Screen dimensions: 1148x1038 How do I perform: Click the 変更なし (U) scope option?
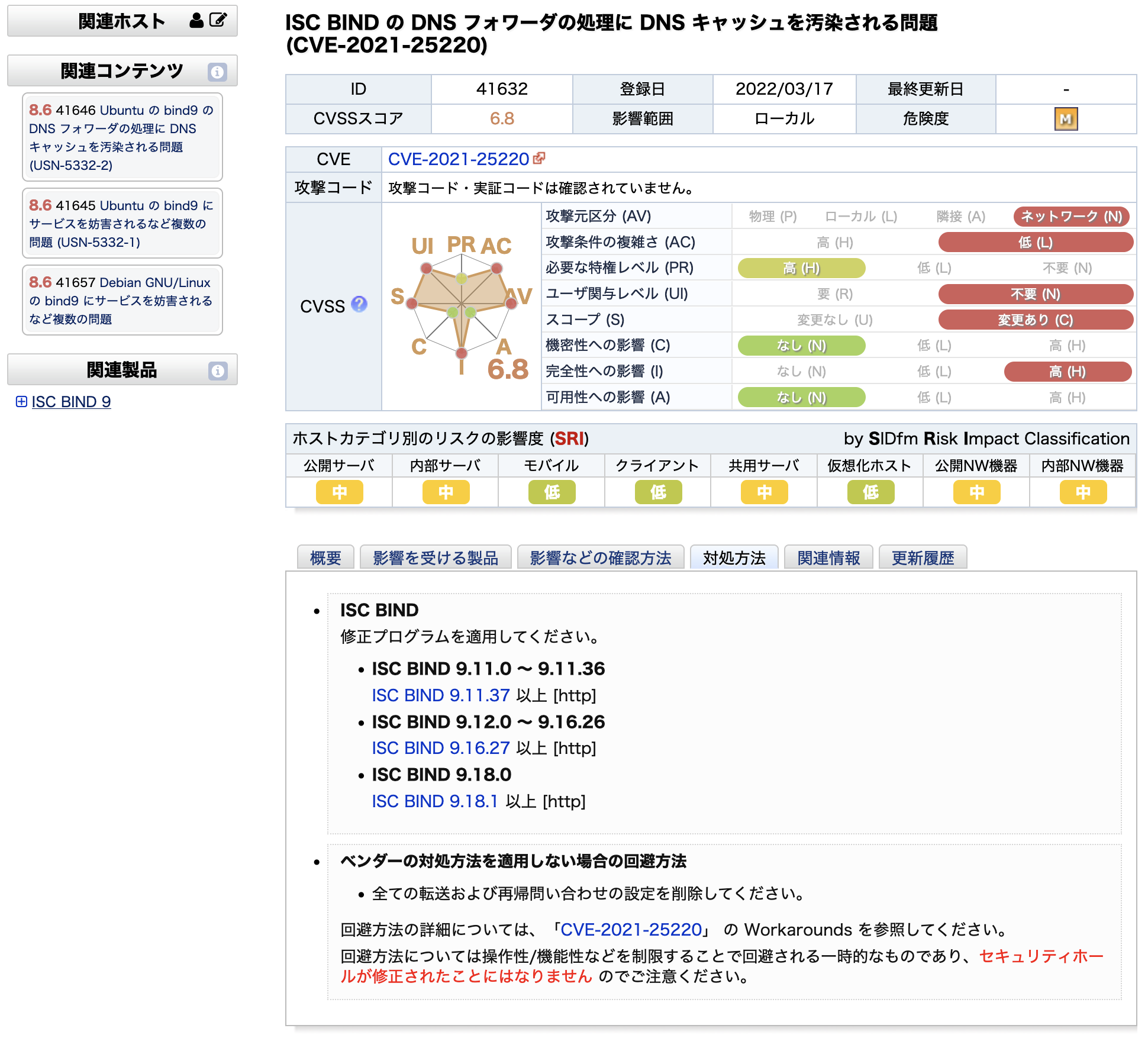click(835, 320)
